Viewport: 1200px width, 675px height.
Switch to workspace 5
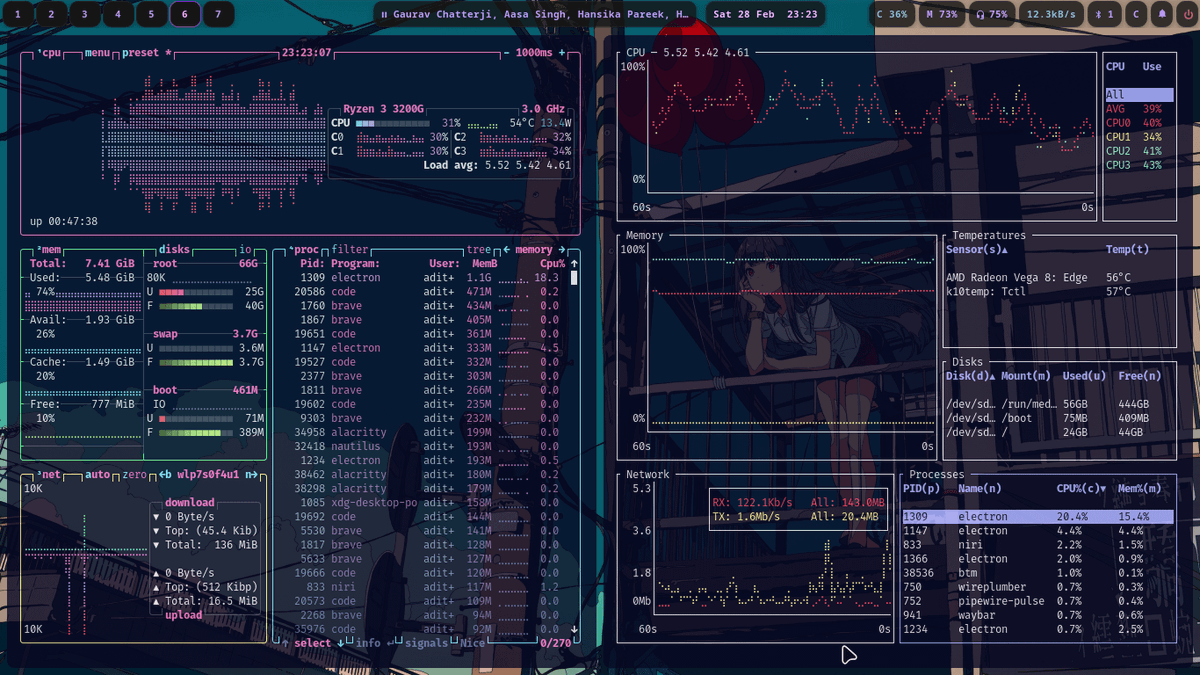pos(151,14)
